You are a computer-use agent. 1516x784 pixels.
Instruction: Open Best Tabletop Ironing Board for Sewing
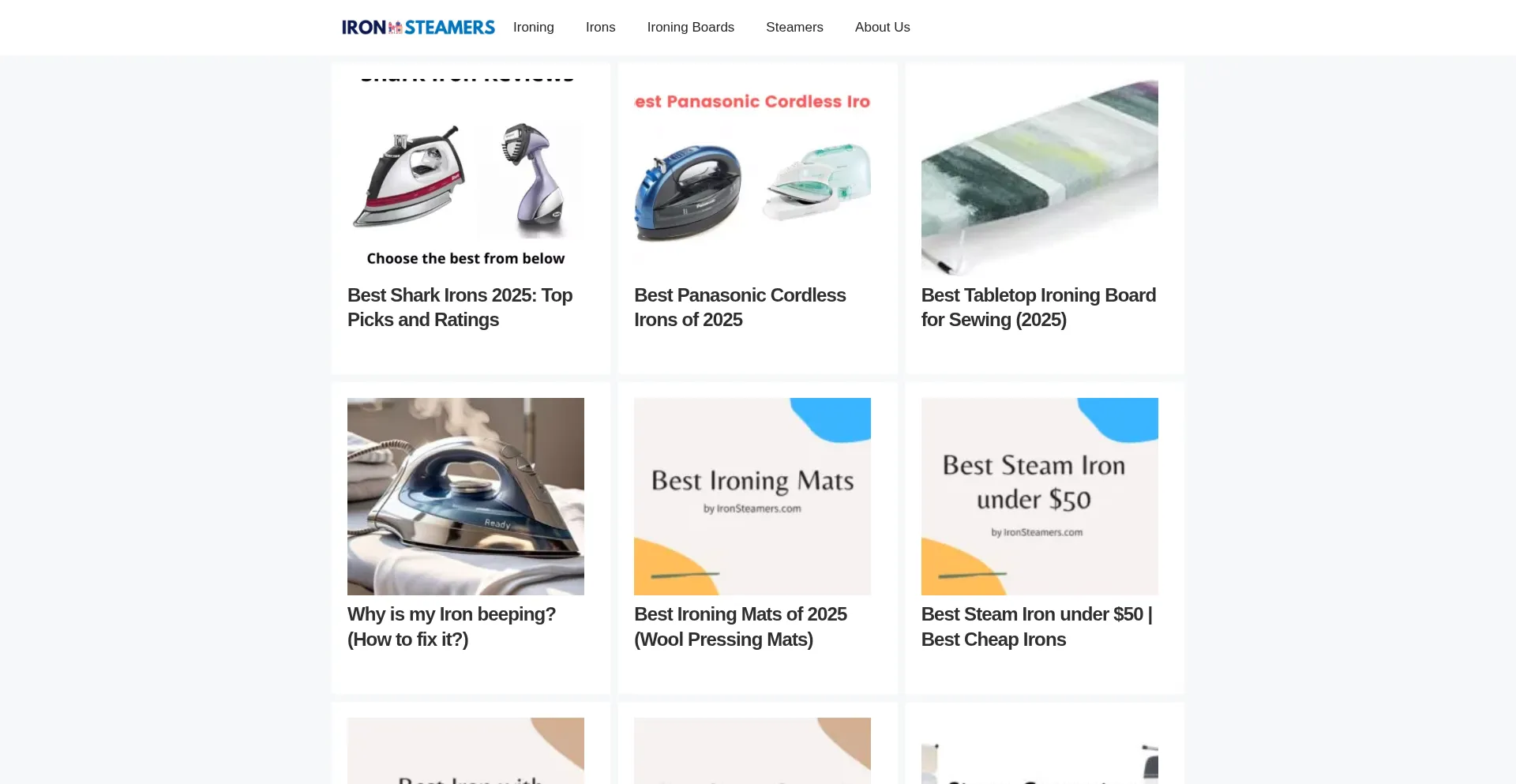1038,307
